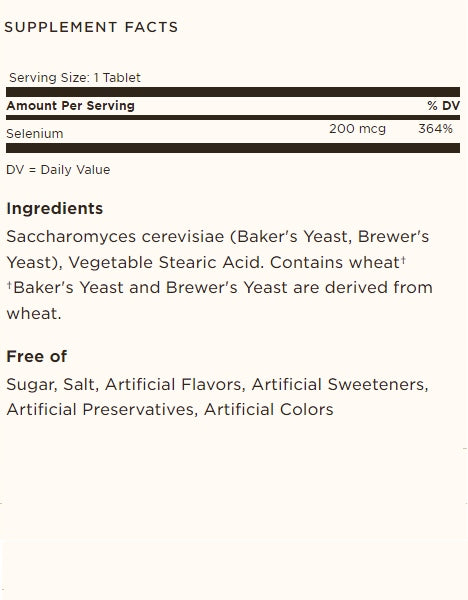
Task: Select the Serving Size: 1 Tablet text
Action: pyautogui.click(x=75, y=78)
